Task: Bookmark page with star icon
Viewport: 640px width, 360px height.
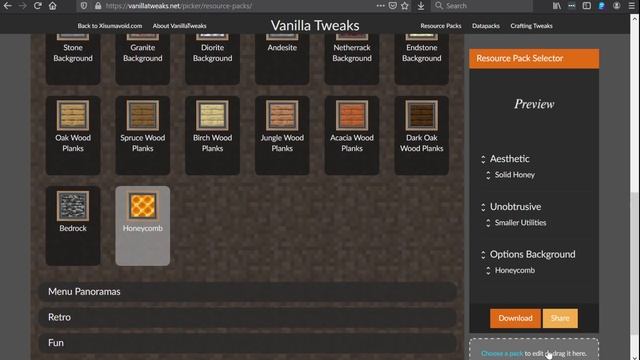Action: (404, 6)
